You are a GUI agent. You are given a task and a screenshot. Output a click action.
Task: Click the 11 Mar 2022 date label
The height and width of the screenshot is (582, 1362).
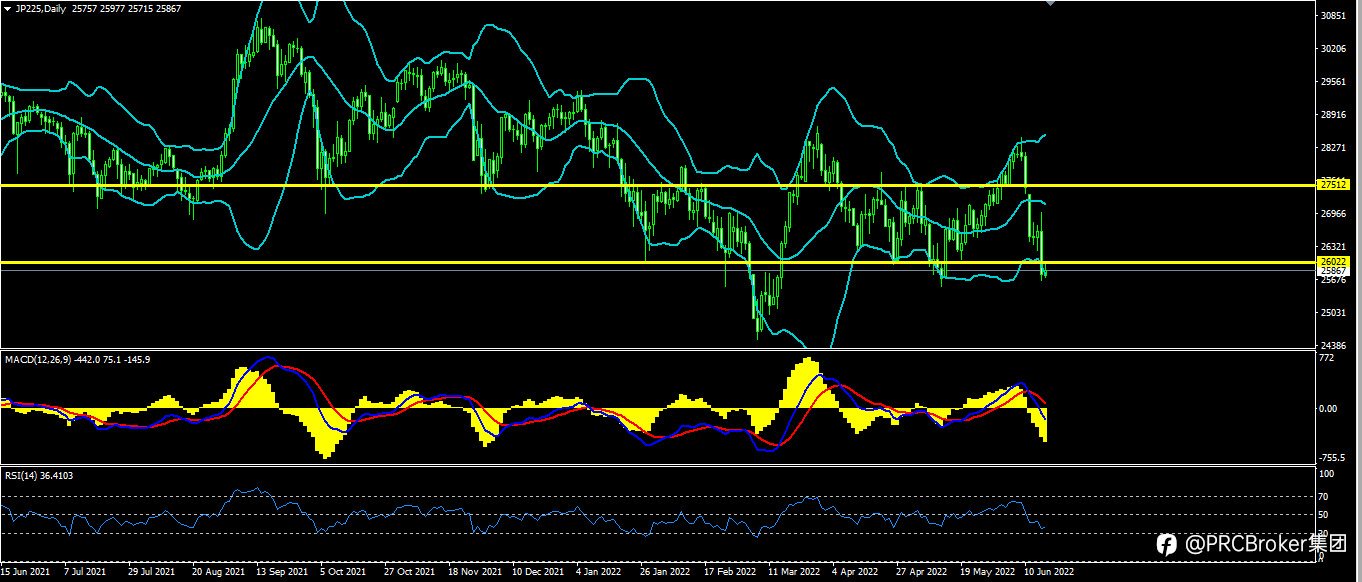click(x=793, y=573)
